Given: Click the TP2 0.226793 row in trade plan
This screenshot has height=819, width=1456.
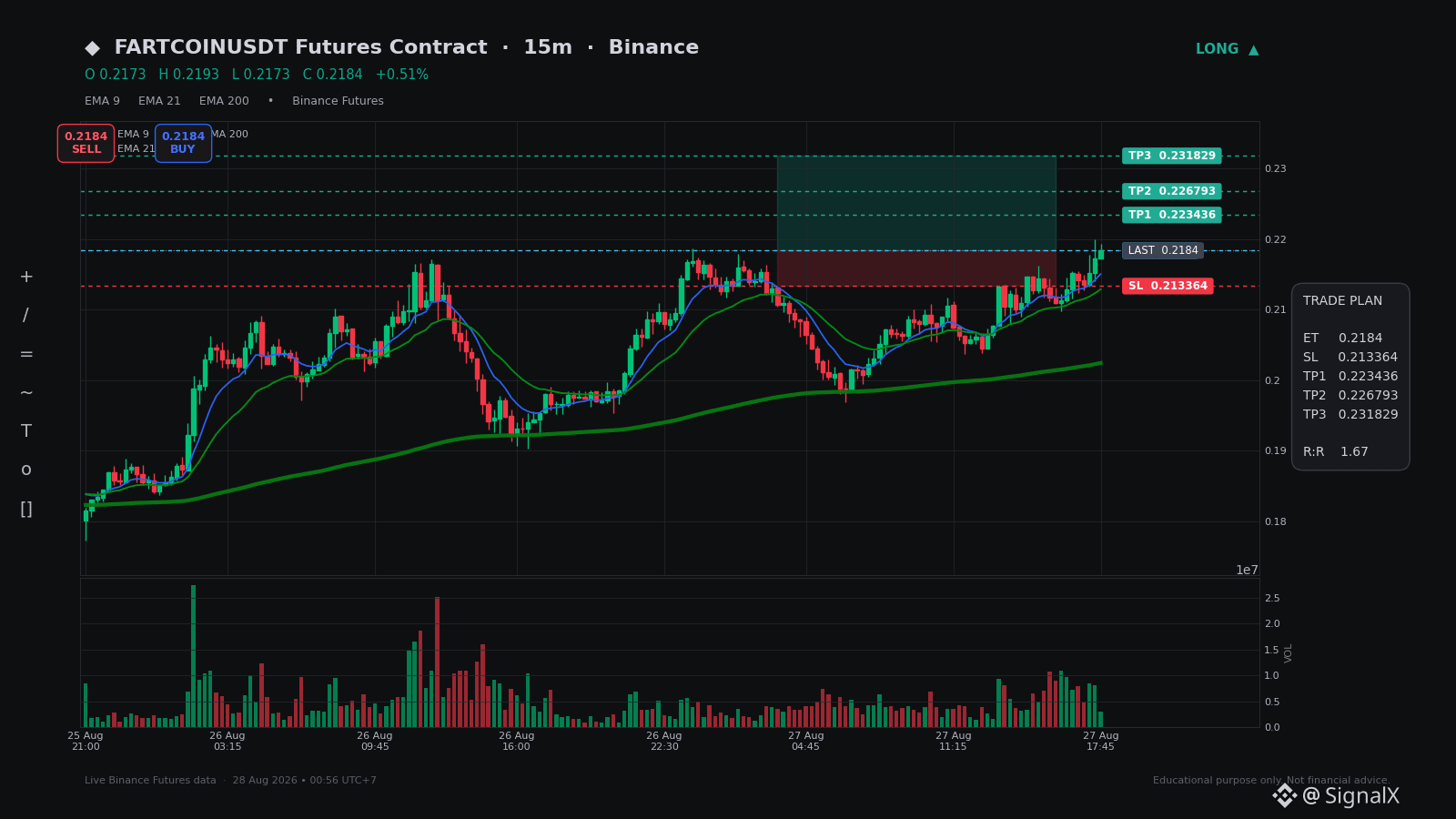Looking at the screenshot, I should [1350, 396].
